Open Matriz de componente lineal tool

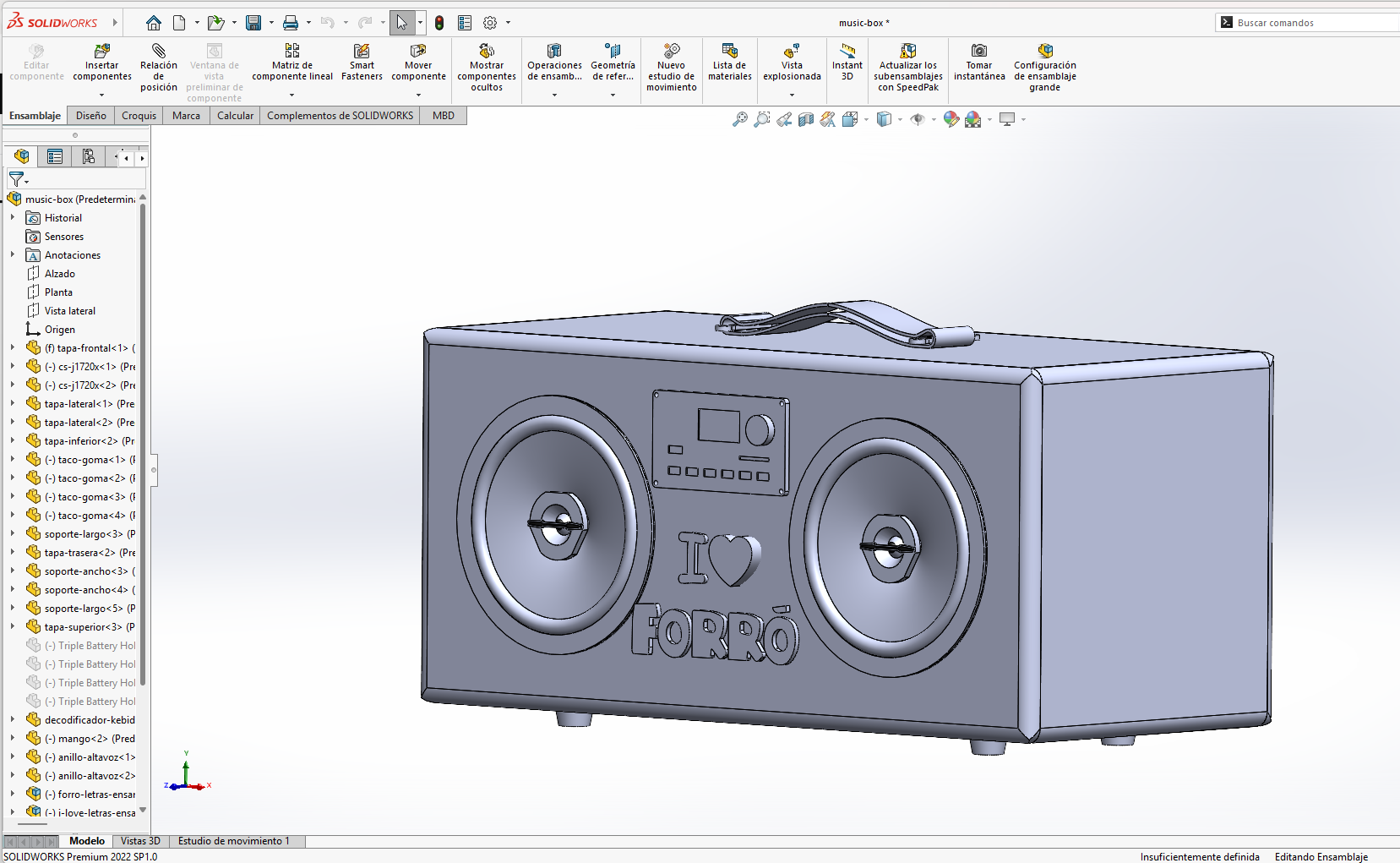[292, 52]
